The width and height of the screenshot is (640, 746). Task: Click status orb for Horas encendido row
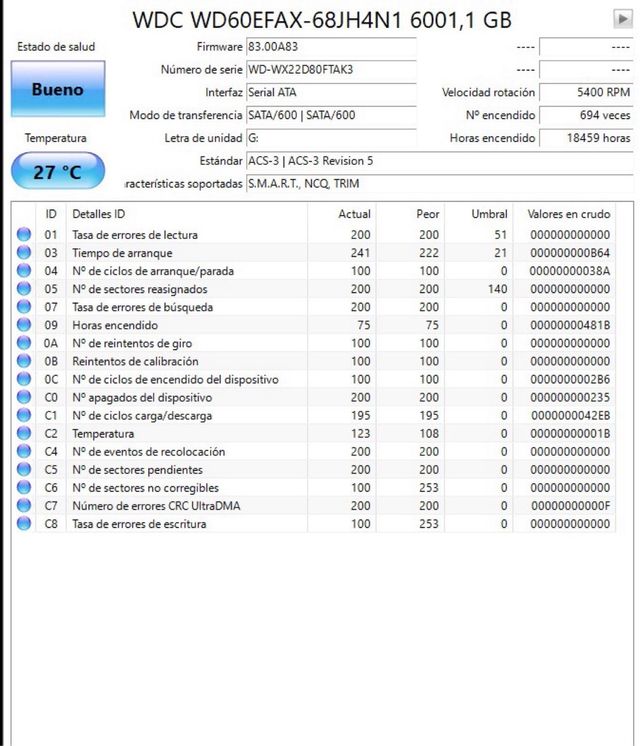pyautogui.click(x=24, y=325)
